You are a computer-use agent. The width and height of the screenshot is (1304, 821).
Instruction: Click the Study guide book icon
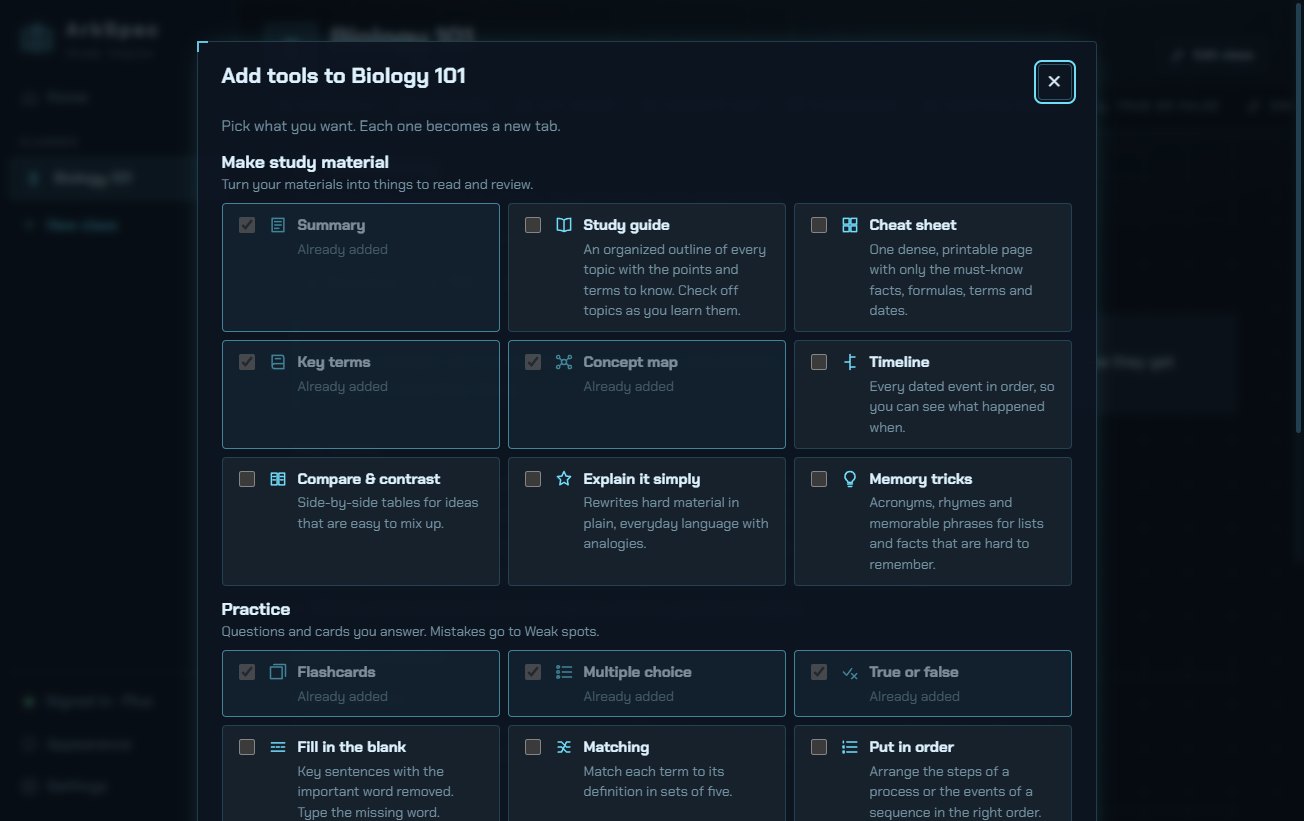(564, 225)
